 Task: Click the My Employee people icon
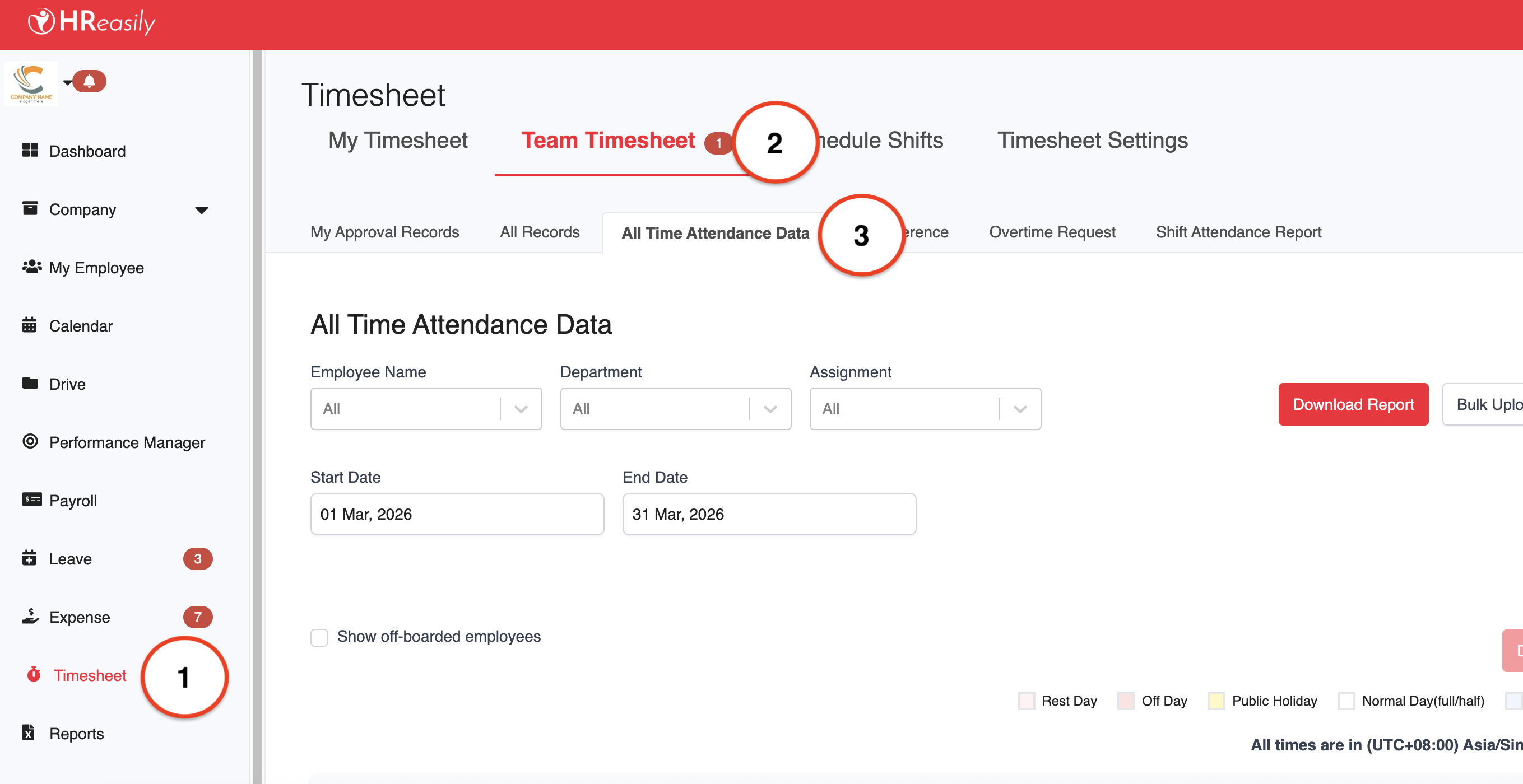tap(31, 267)
